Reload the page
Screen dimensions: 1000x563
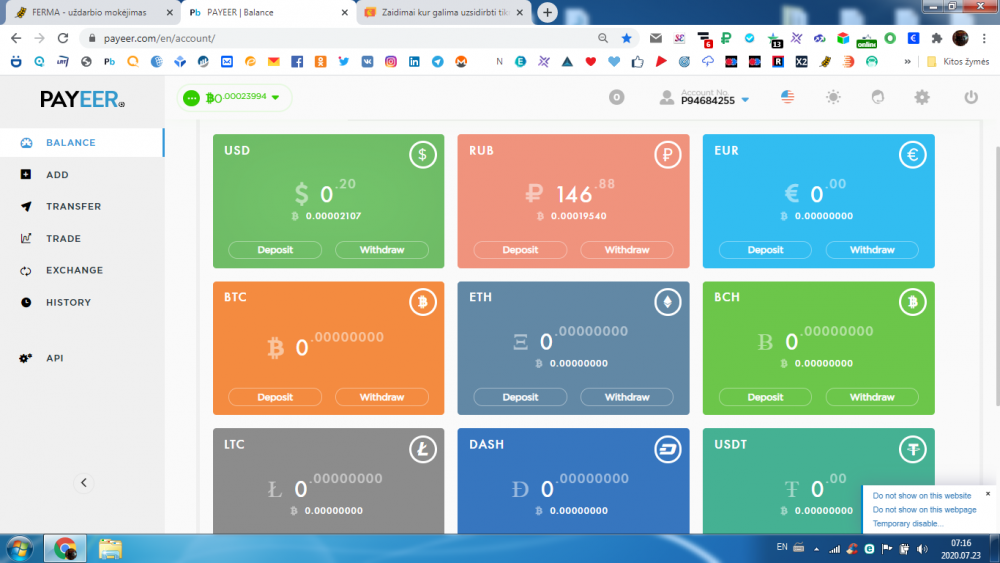click(62, 38)
